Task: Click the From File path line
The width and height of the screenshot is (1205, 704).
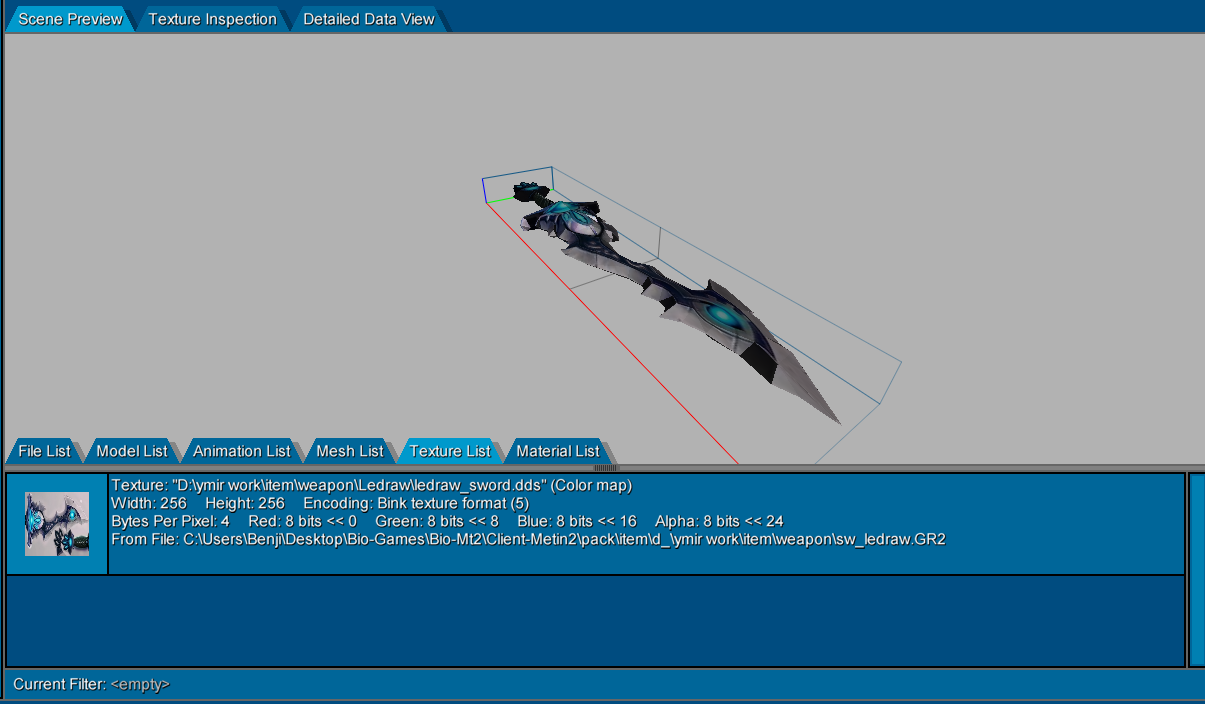Action: click(x=528, y=539)
